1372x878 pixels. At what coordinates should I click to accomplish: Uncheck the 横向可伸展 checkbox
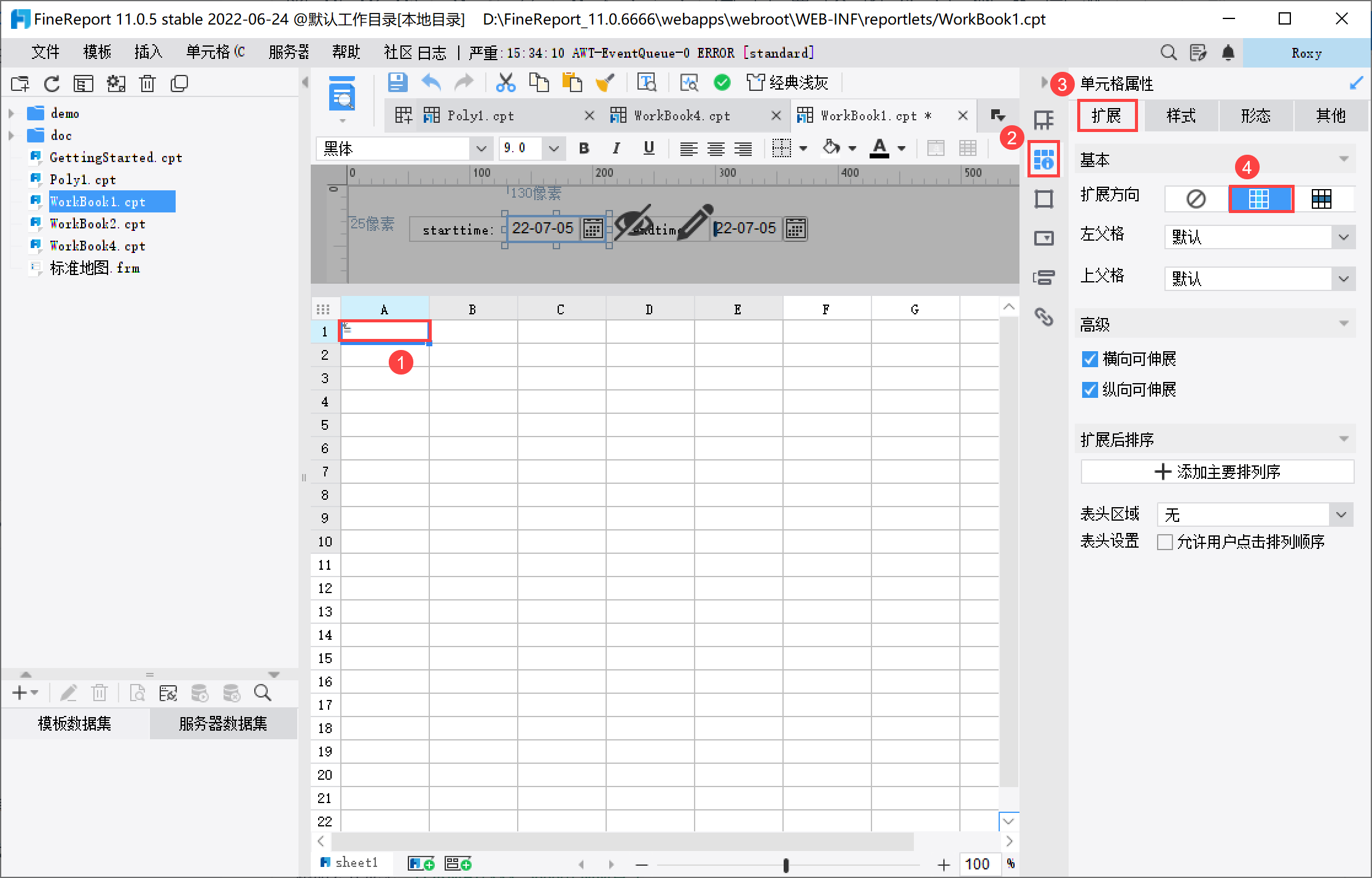(1089, 359)
